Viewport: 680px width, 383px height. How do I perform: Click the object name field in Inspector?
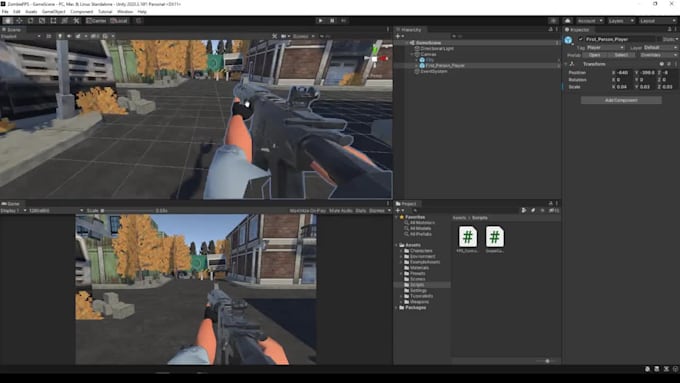pos(620,39)
